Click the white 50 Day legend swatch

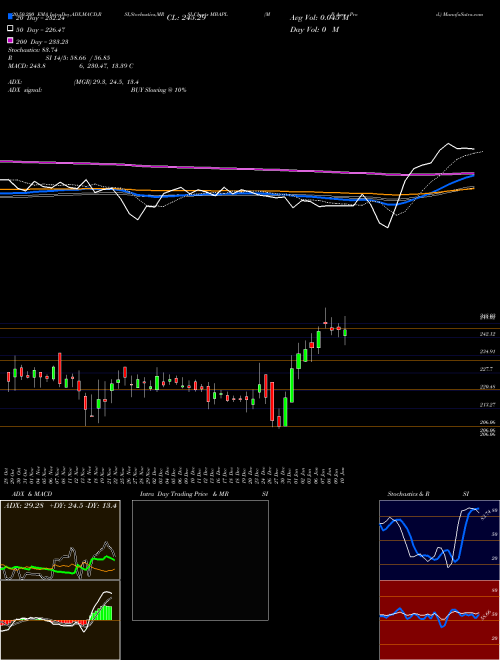coord(10,29)
